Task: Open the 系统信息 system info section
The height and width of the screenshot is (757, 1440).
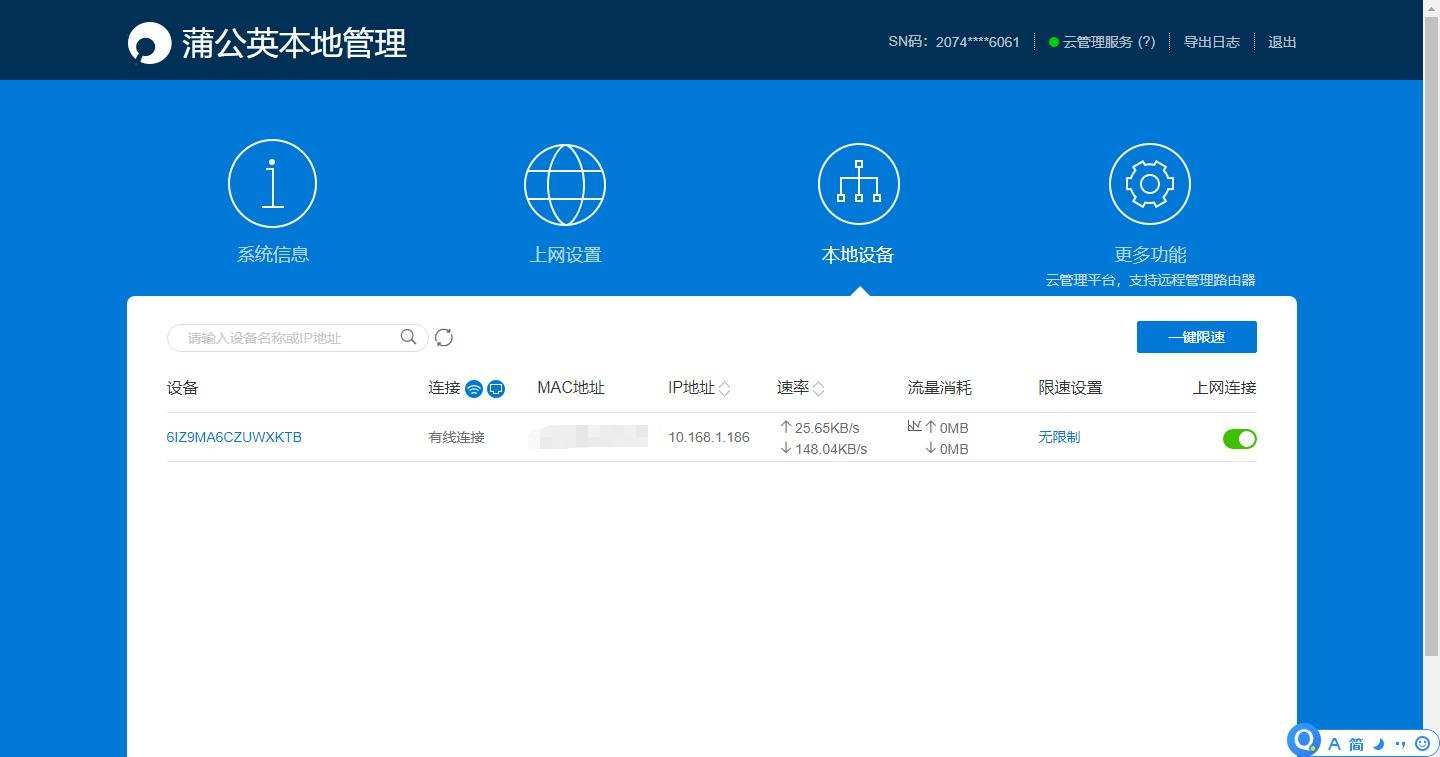Action: tap(272, 185)
